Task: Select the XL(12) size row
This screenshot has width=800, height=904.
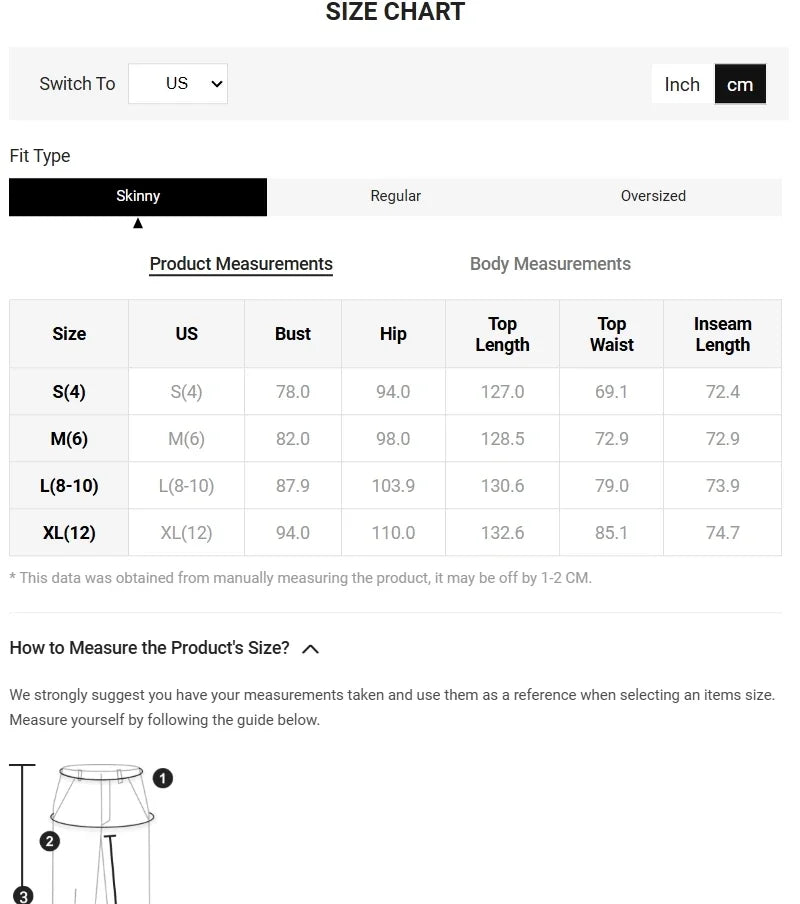Action: (x=69, y=533)
